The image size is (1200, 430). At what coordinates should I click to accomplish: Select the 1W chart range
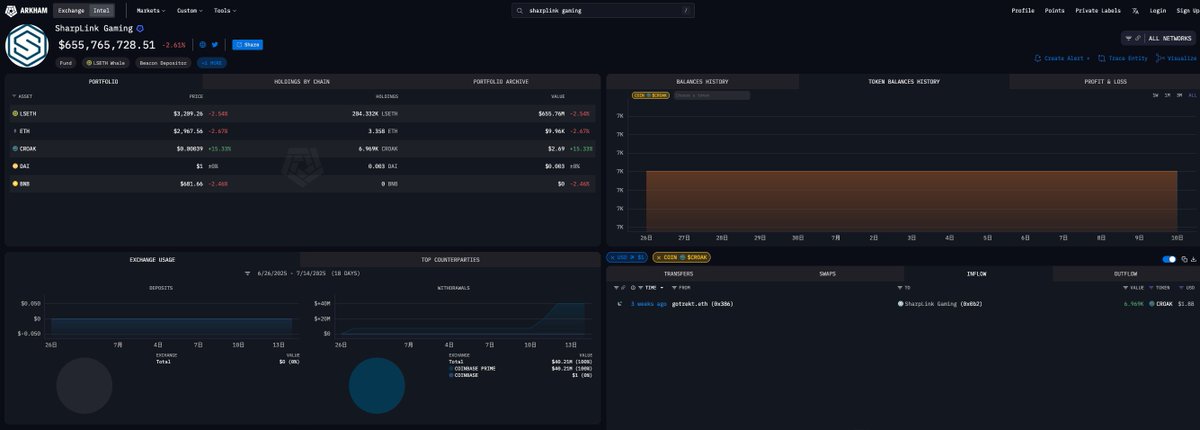pos(1155,95)
